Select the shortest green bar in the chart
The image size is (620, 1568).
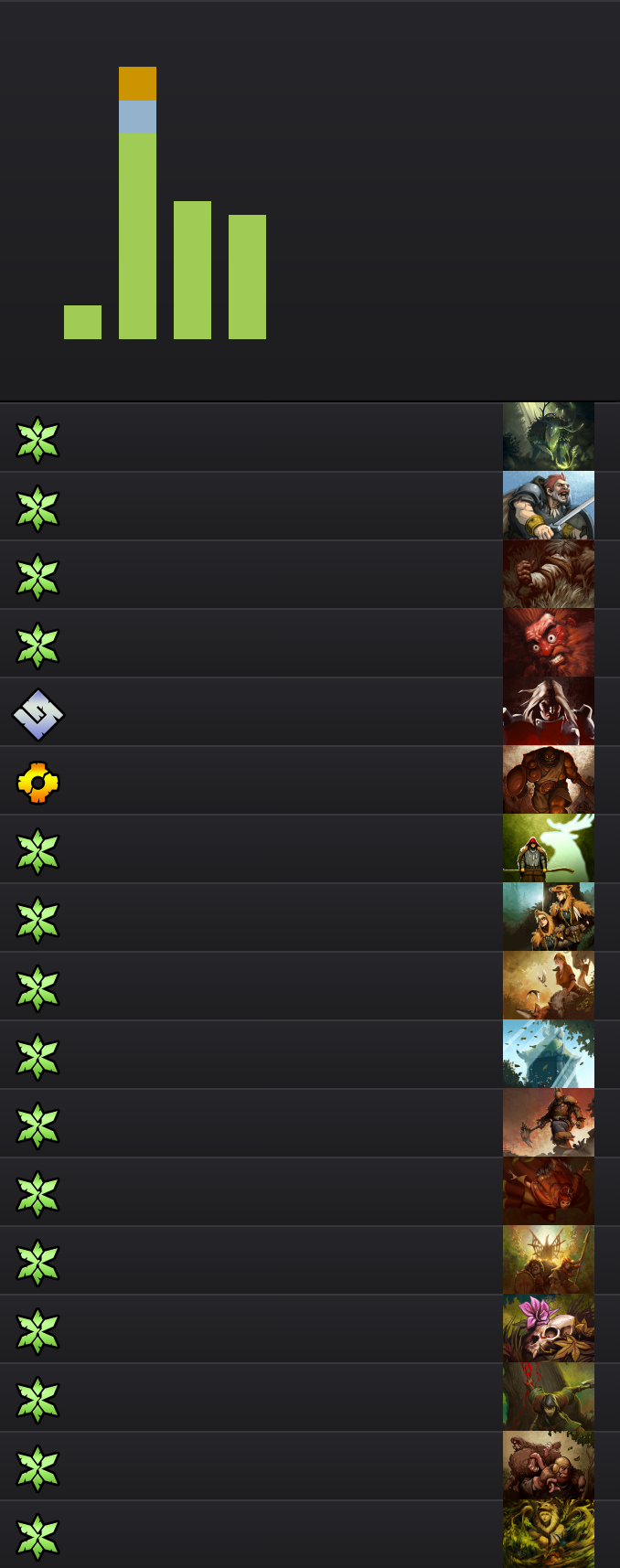(82, 322)
